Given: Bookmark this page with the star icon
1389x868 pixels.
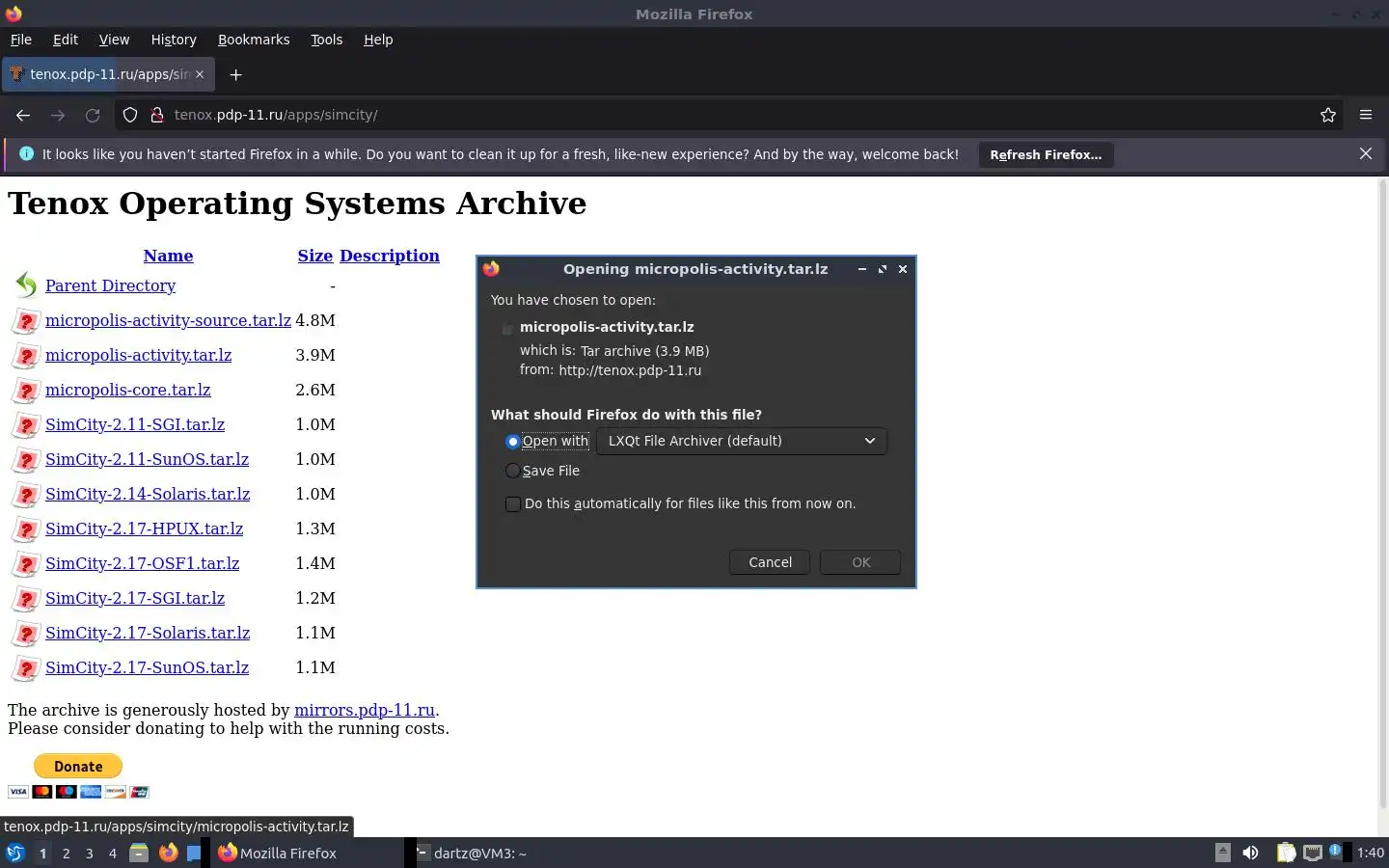Looking at the screenshot, I should pos(1328,115).
